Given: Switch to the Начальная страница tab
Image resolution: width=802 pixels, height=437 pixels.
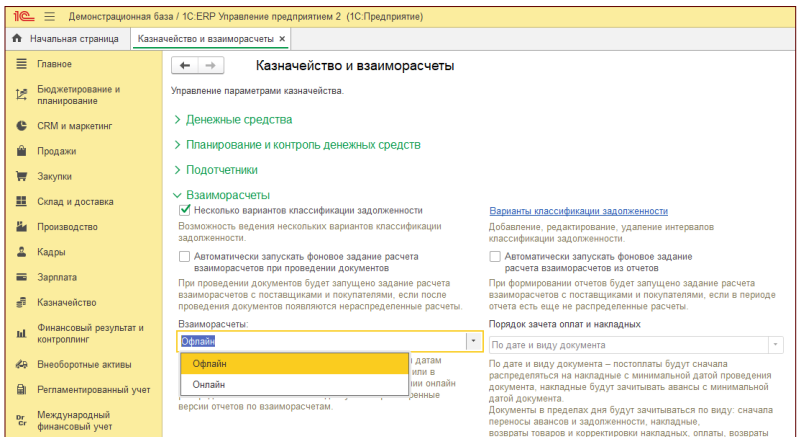Looking at the screenshot, I should [x=68, y=39].
